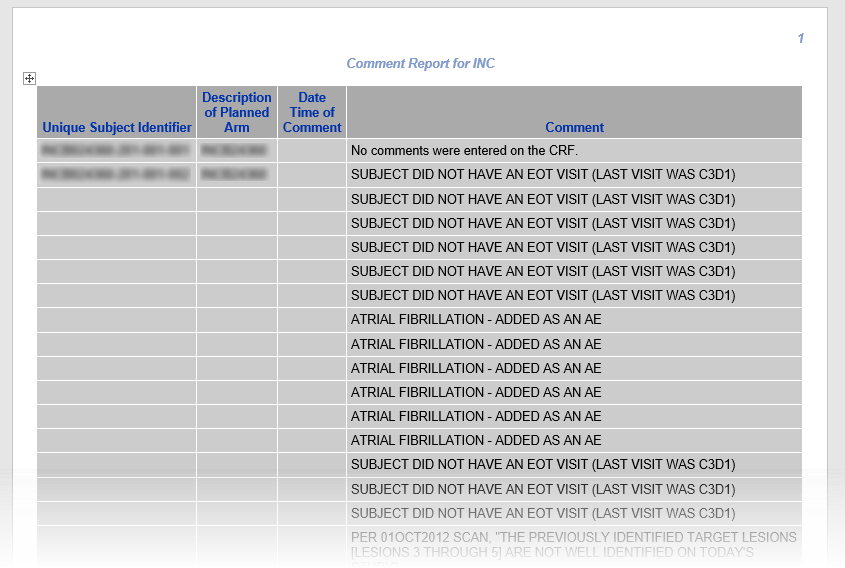Click the 'No comments were entered on the CRF.' cell
Viewport: 845px width, 568px height.
pyautogui.click(x=465, y=151)
